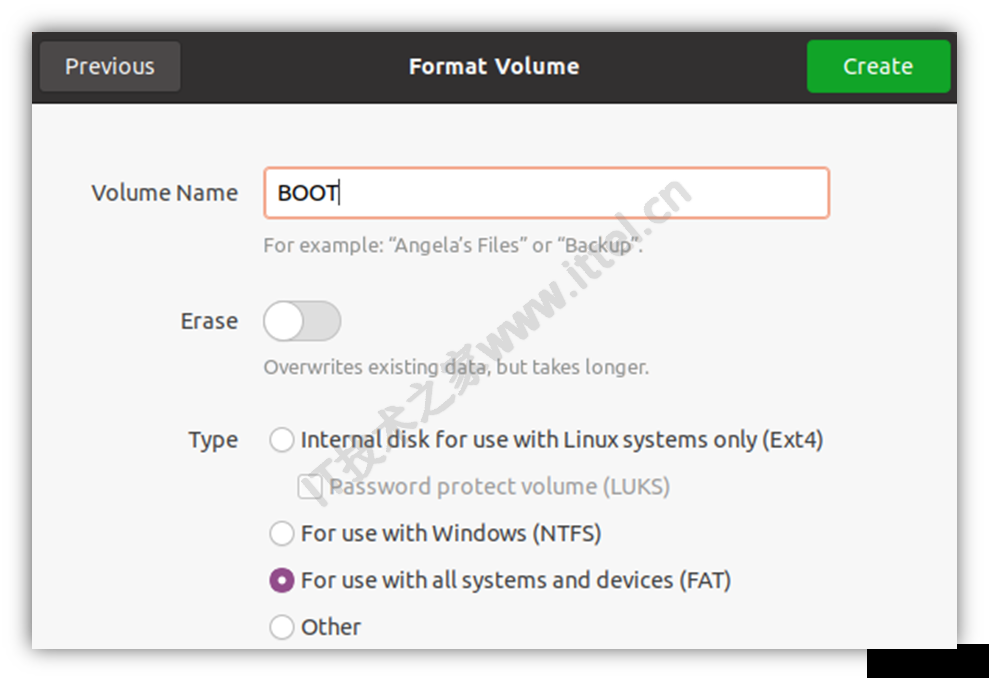
Task: Select the FAT radio circle
Action: 281,580
